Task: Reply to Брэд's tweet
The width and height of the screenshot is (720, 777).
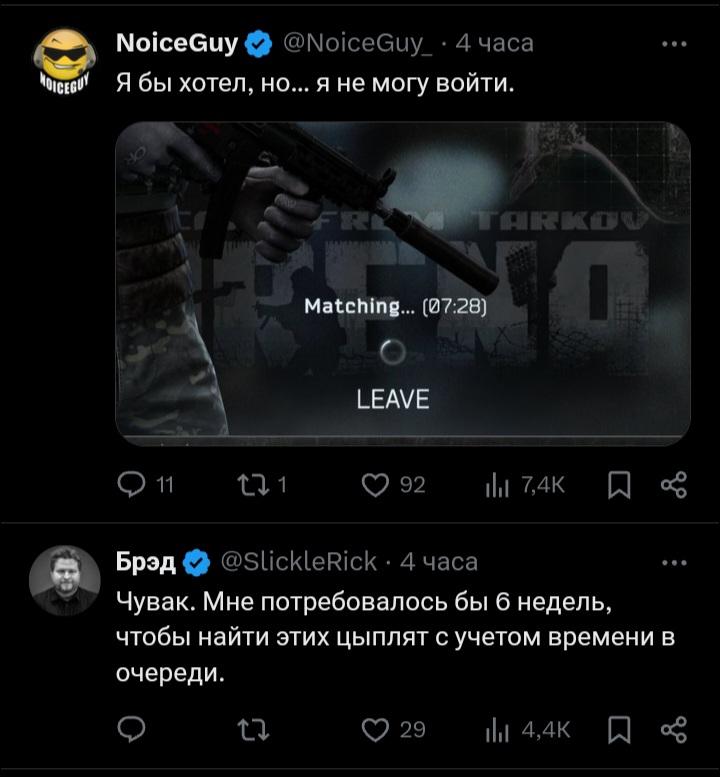Action: (x=131, y=729)
